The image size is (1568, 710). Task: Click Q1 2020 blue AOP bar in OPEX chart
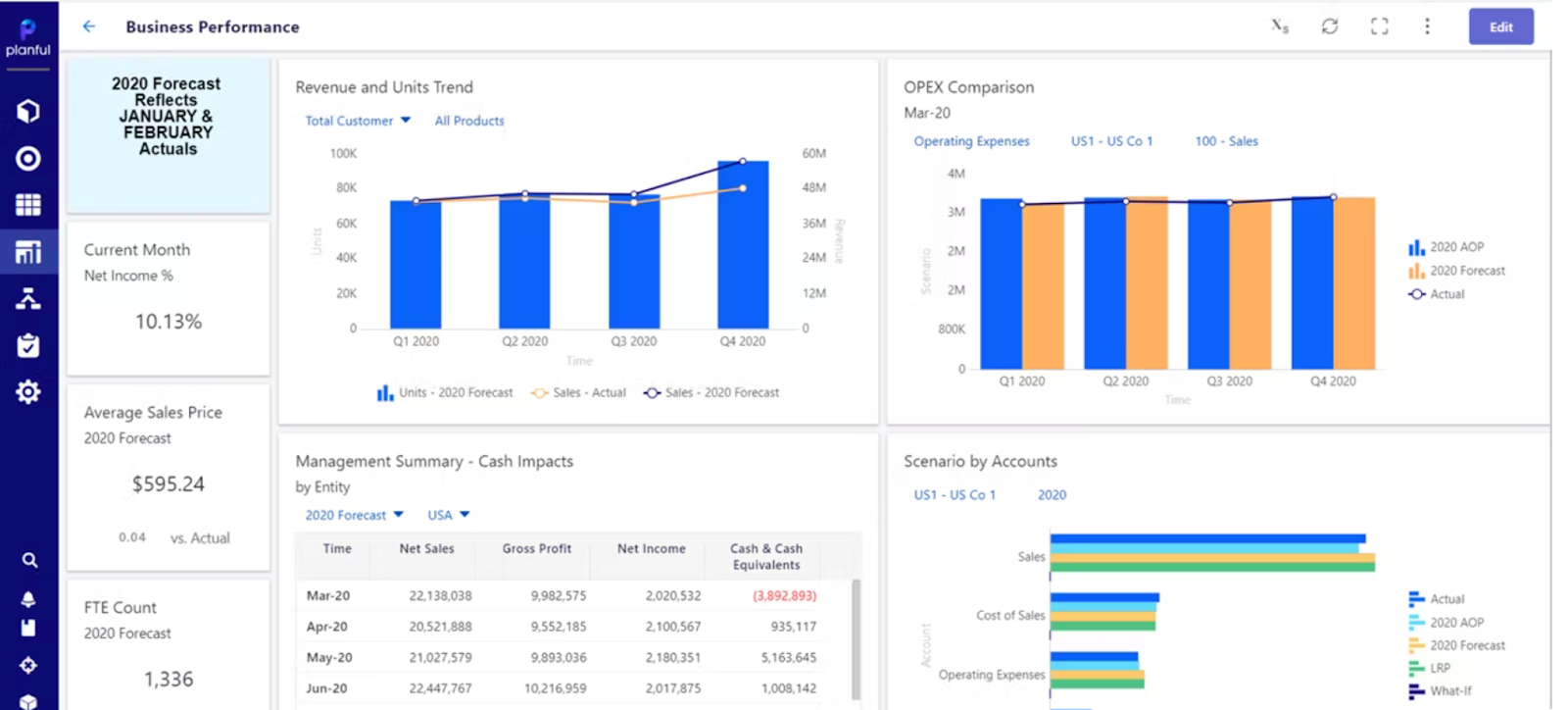pos(1002,283)
